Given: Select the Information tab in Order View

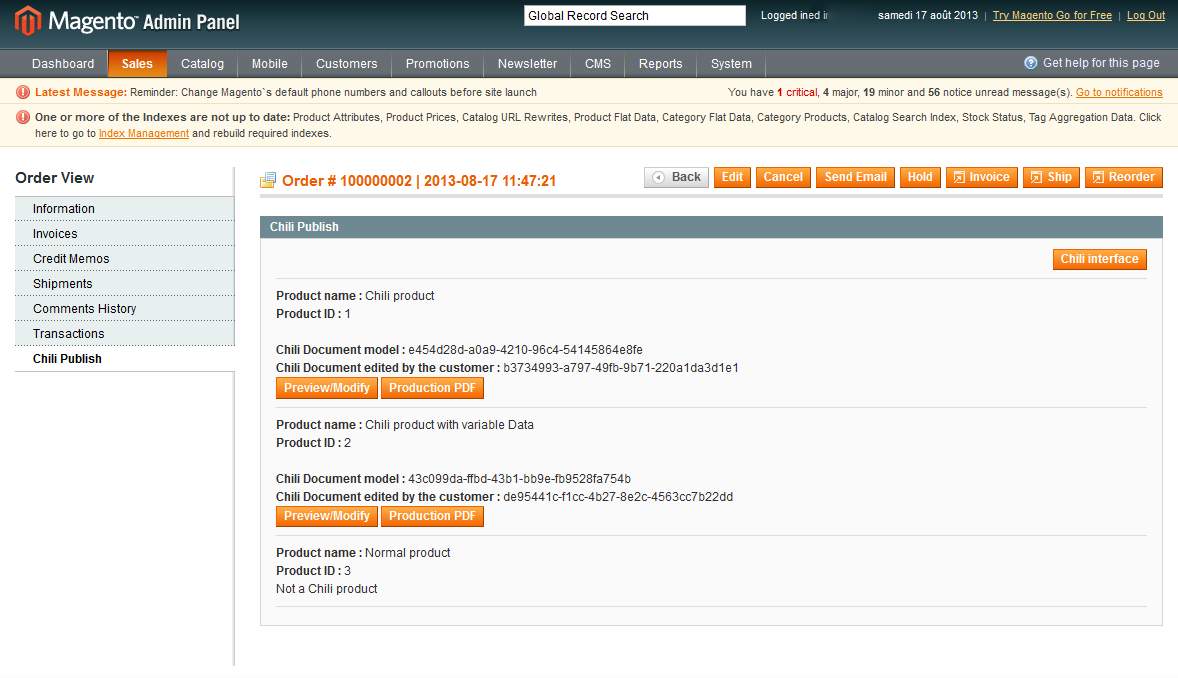Looking at the screenshot, I should click(125, 209).
